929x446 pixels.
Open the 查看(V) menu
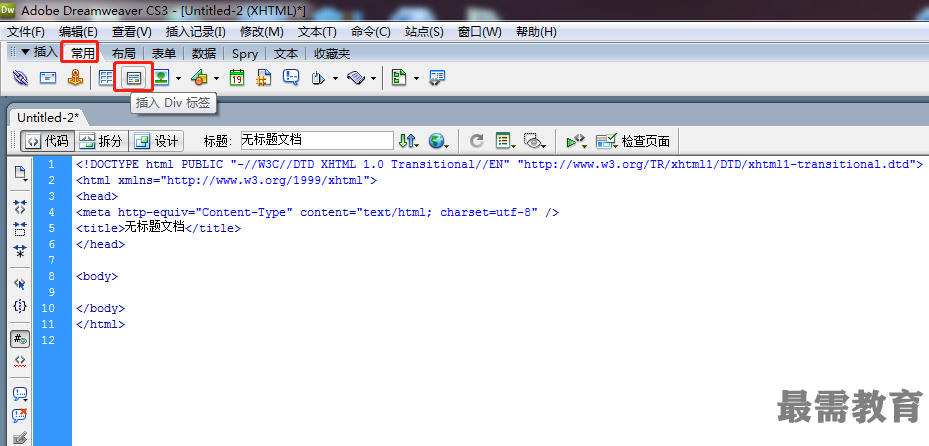[132, 32]
